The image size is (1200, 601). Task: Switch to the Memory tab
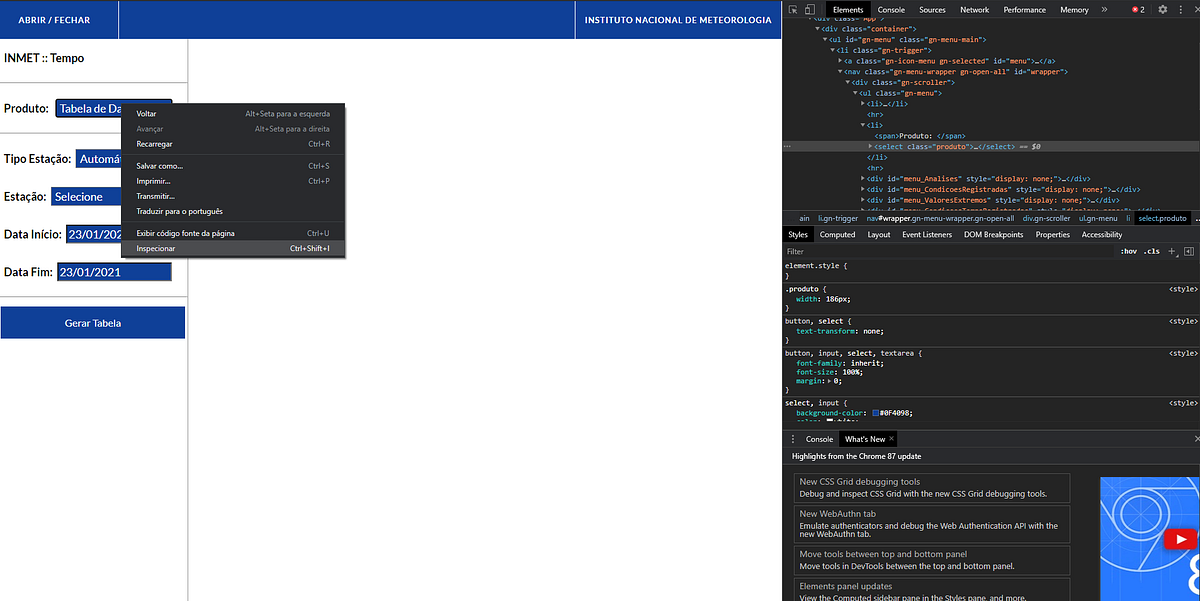coord(1074,9)
